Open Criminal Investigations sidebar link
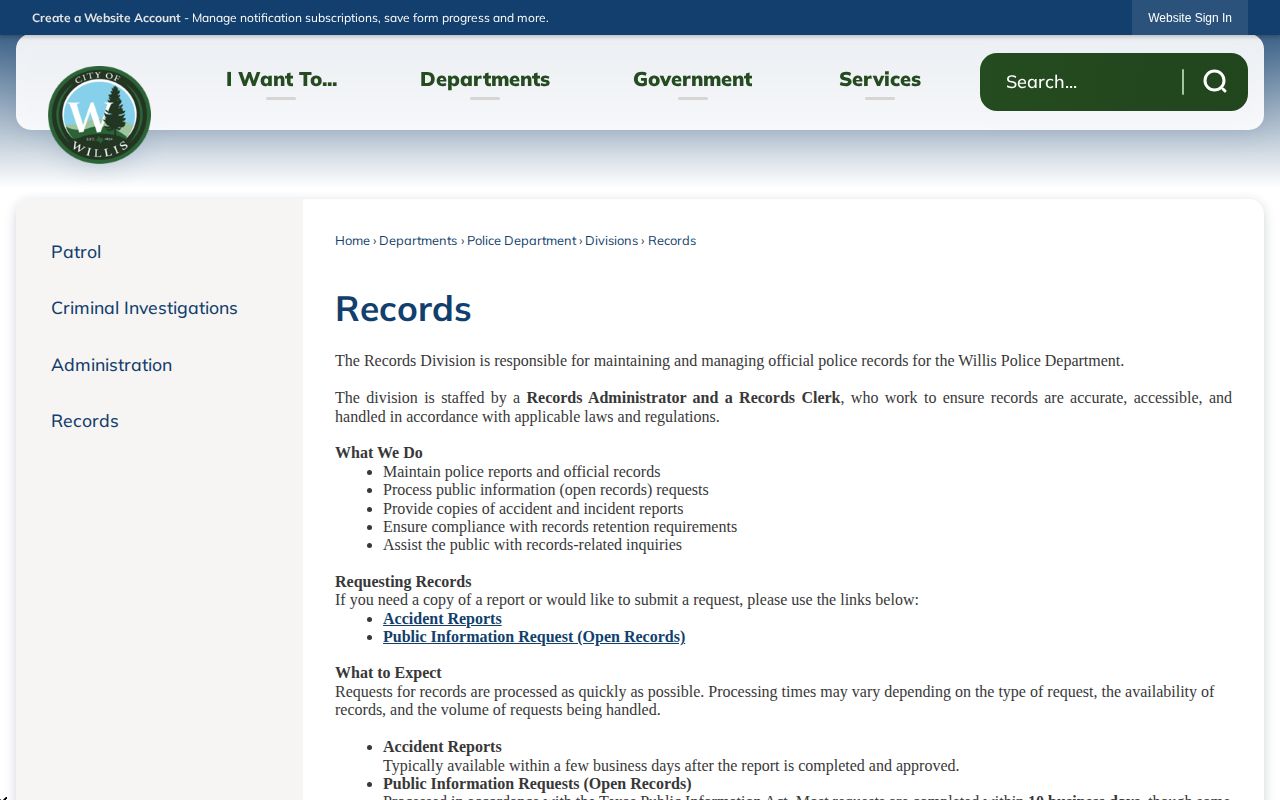Viewport: 1280px width, 800px height. click(x=144, y=308)
